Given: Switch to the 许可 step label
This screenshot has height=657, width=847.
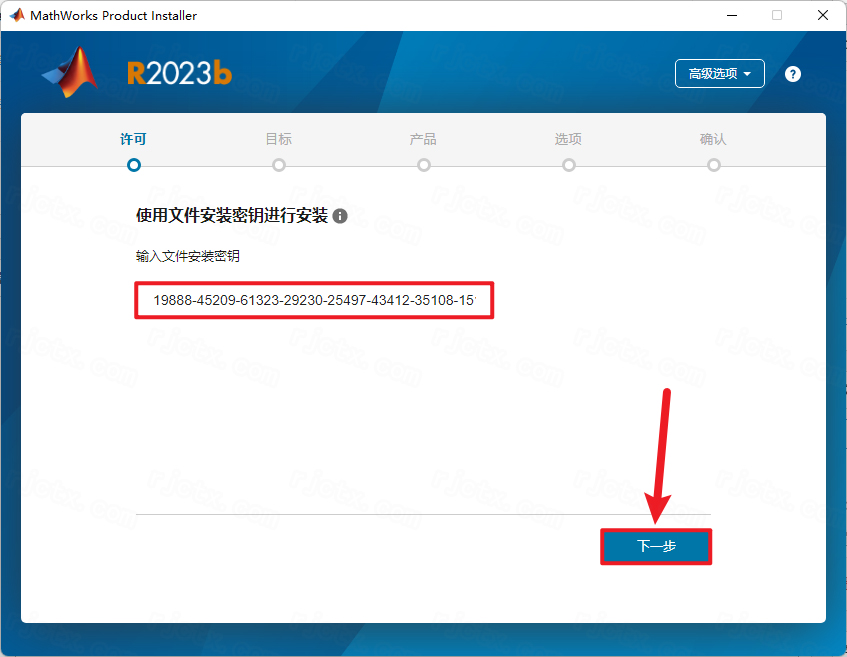Looking at the screenshot, I should [134, 140].
